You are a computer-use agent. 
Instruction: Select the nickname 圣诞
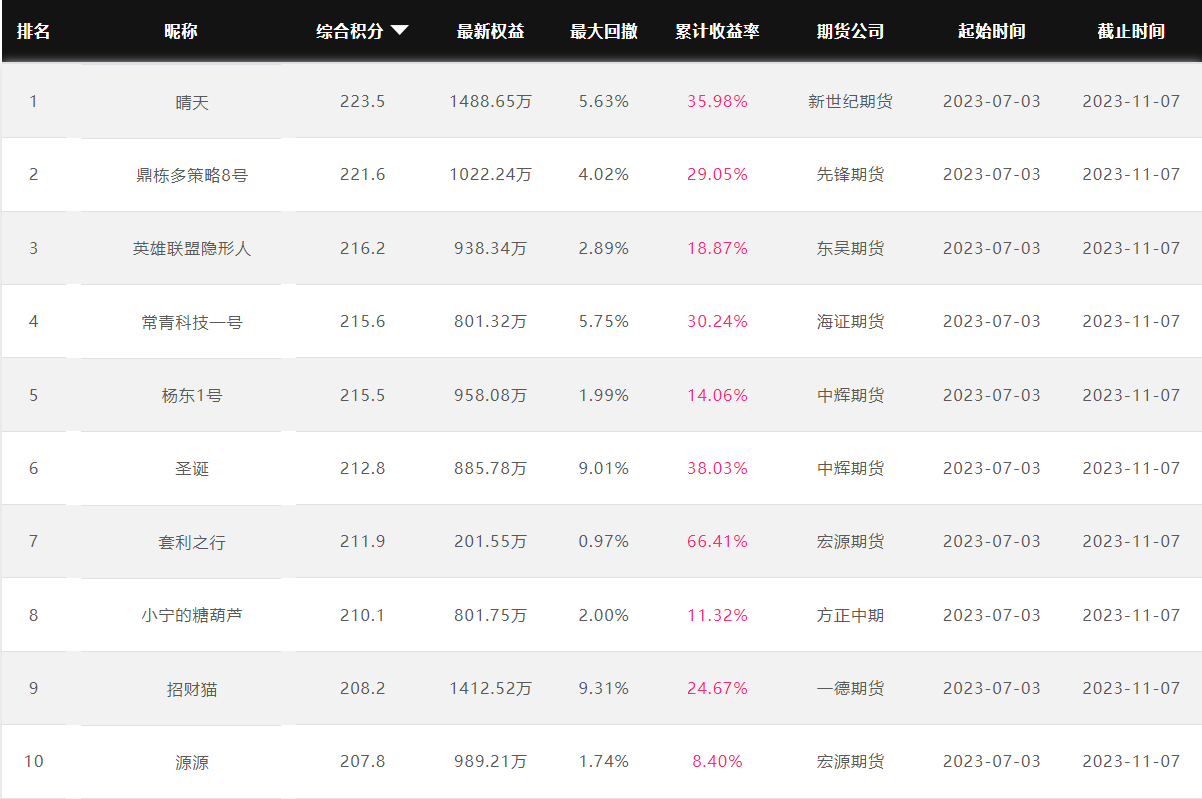[192, 468]
